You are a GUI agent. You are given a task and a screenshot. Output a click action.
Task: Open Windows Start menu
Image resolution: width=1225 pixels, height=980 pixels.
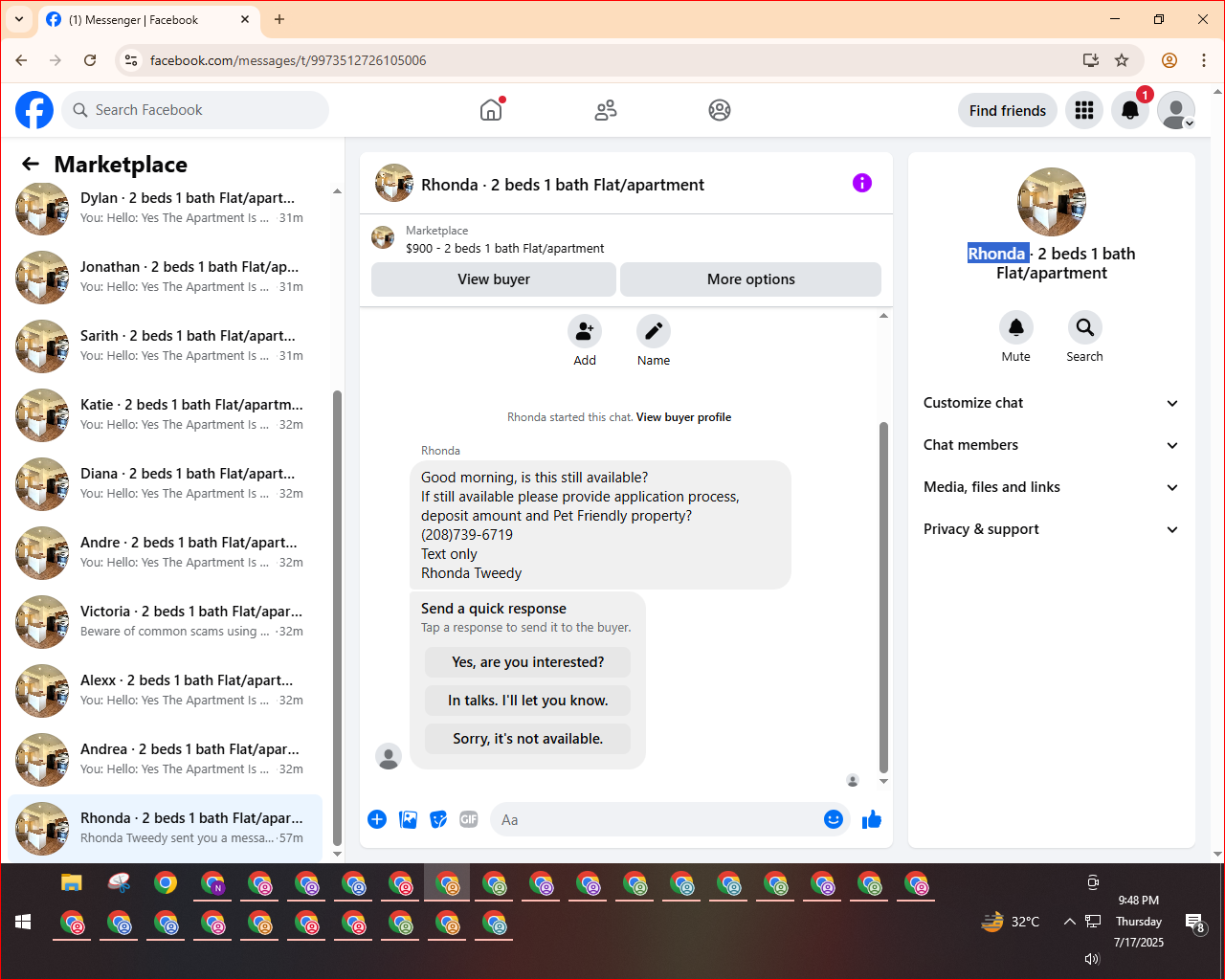tap(24, 922)
